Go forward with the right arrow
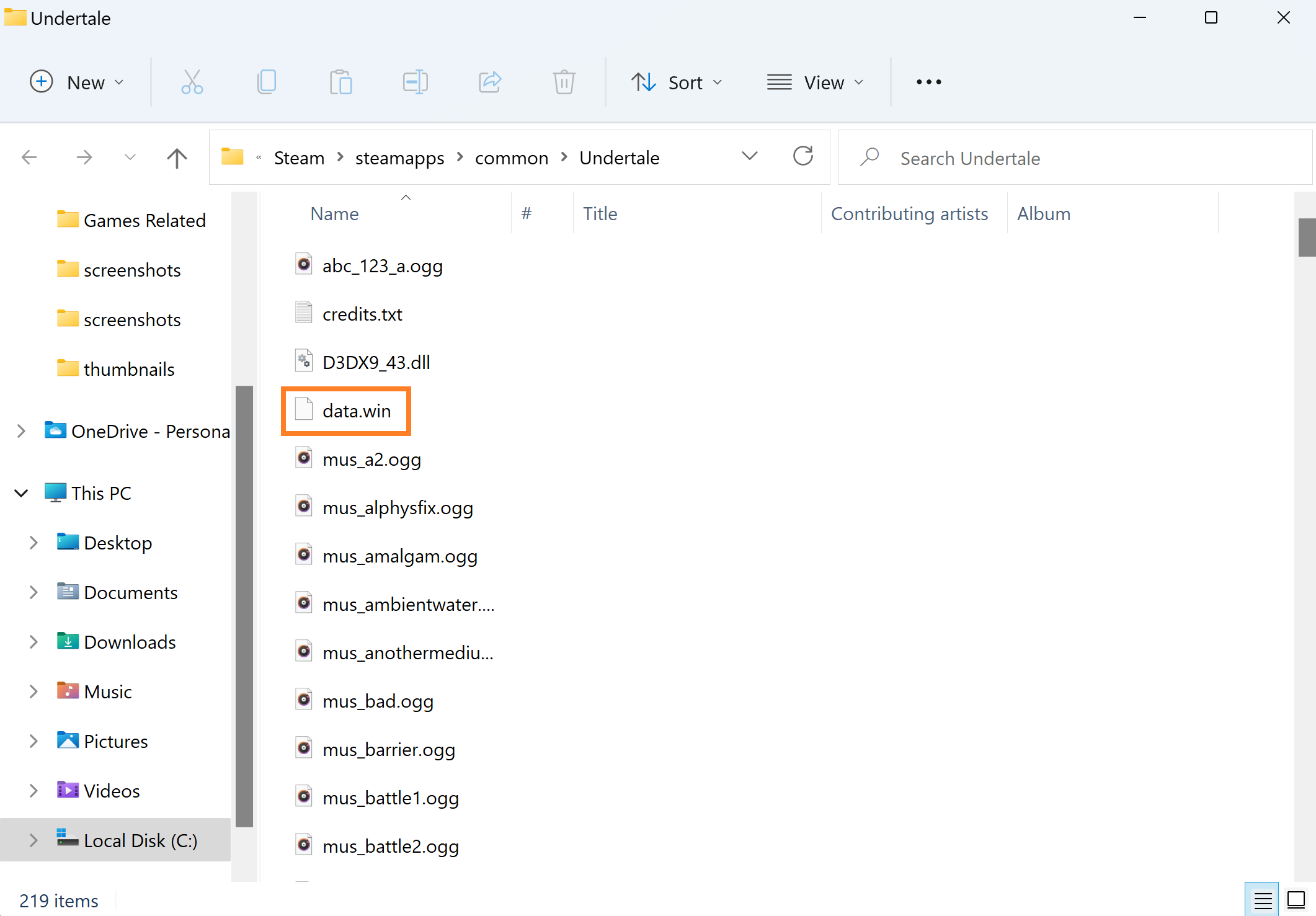This screenshot has width=1316, height=916. (x=84, y=158)
